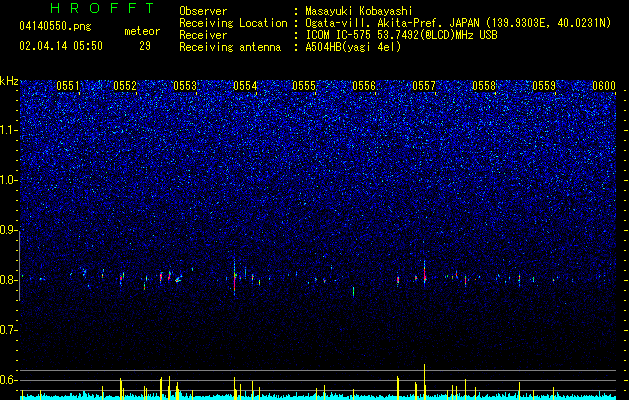This screenshot has height=400, width=629.
Task: Click the A504HB(yagi 4el) antenna text
Action: [x=353, y=47]
